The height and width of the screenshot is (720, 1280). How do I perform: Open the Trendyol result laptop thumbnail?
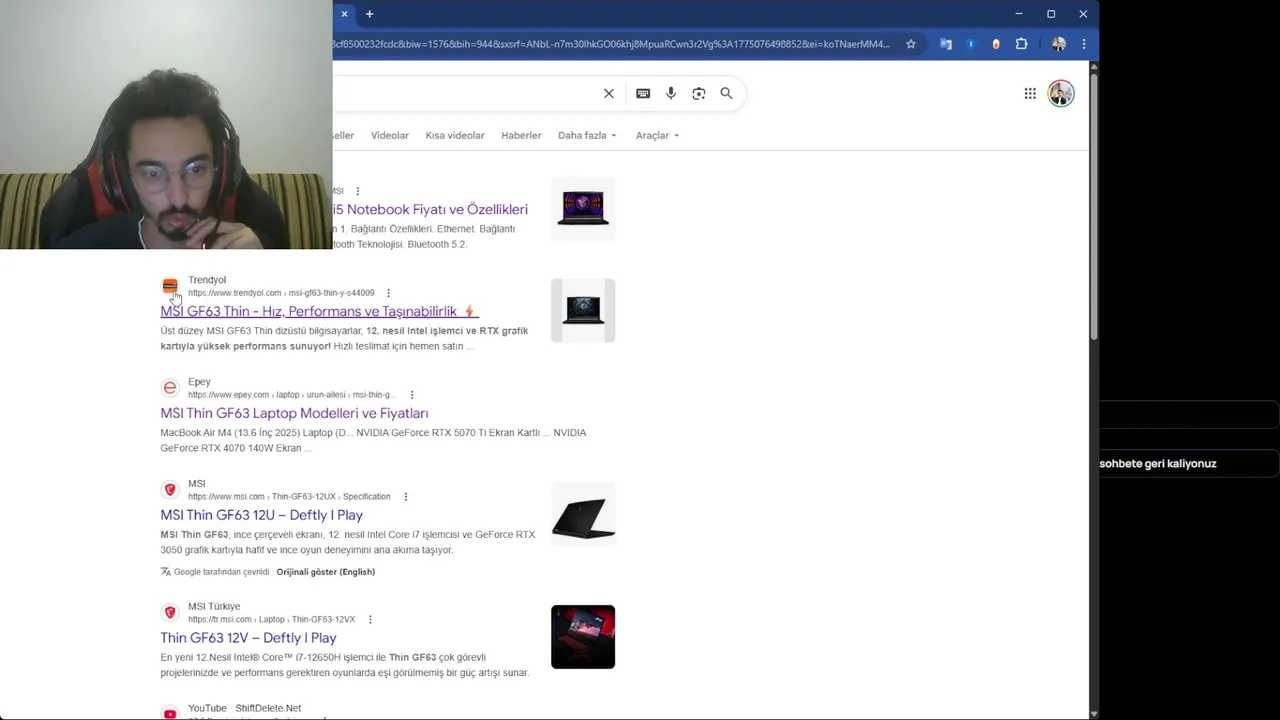[x=583, y=310]
